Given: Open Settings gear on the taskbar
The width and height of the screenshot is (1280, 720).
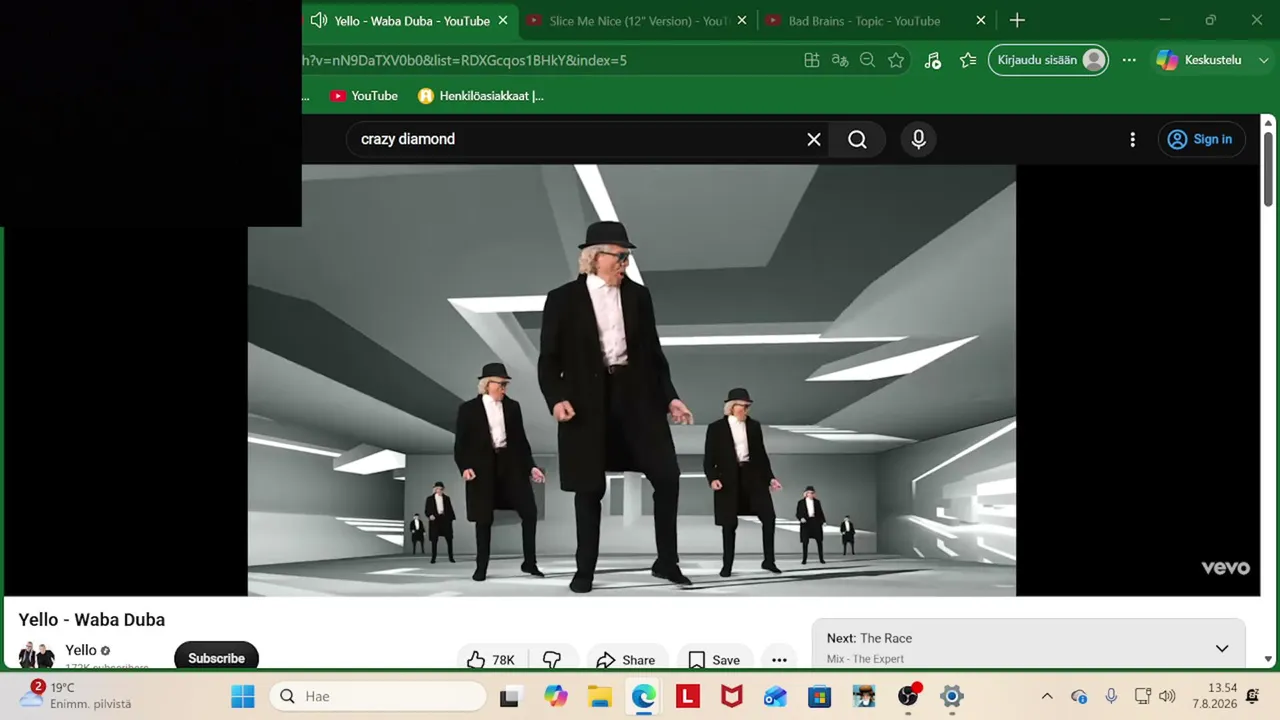Looking at the screenshot, I should coord(952,696).
